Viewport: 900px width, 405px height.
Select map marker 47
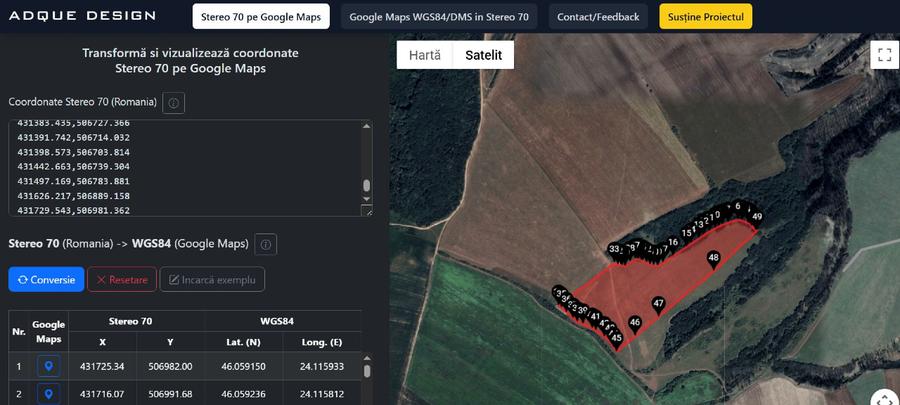pyautogui.click(x=658, y=306)
